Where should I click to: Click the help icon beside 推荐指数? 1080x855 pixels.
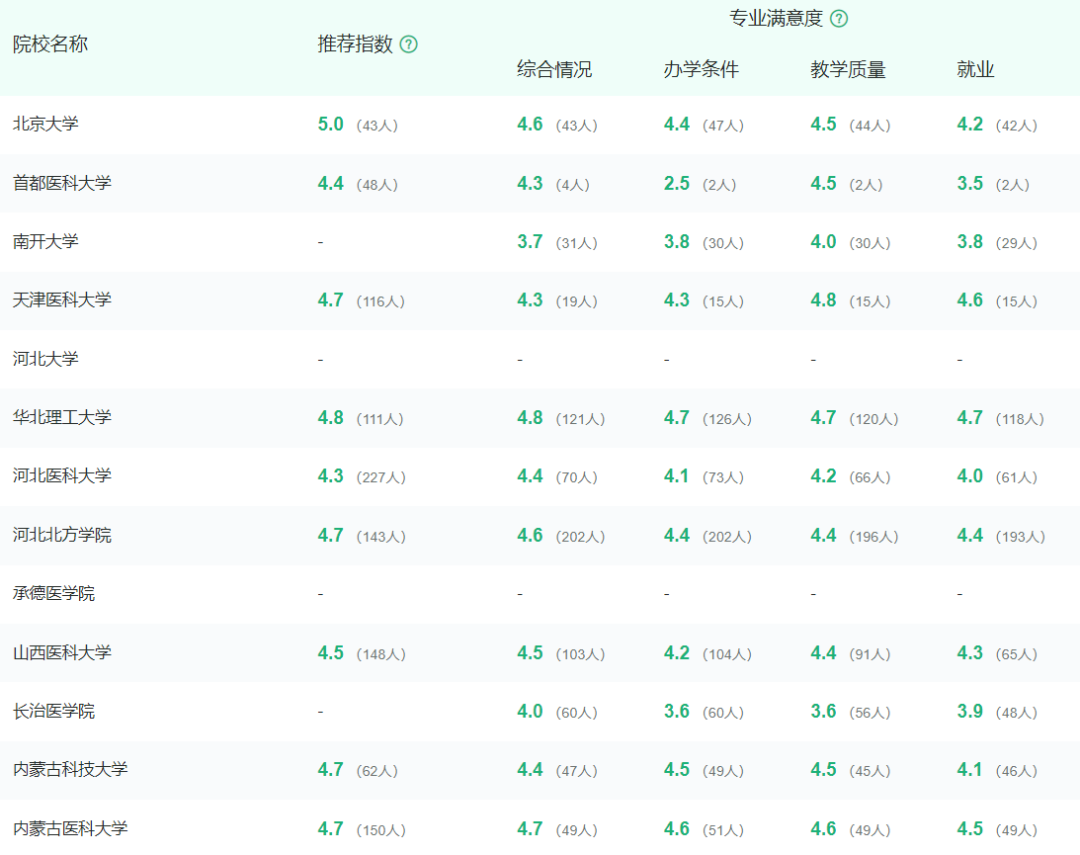click(x=408, y=45)
